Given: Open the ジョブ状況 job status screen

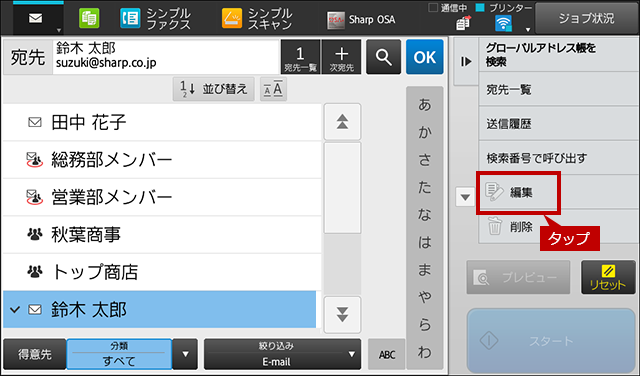Looking at the screenshot, I should pos(587,18).
